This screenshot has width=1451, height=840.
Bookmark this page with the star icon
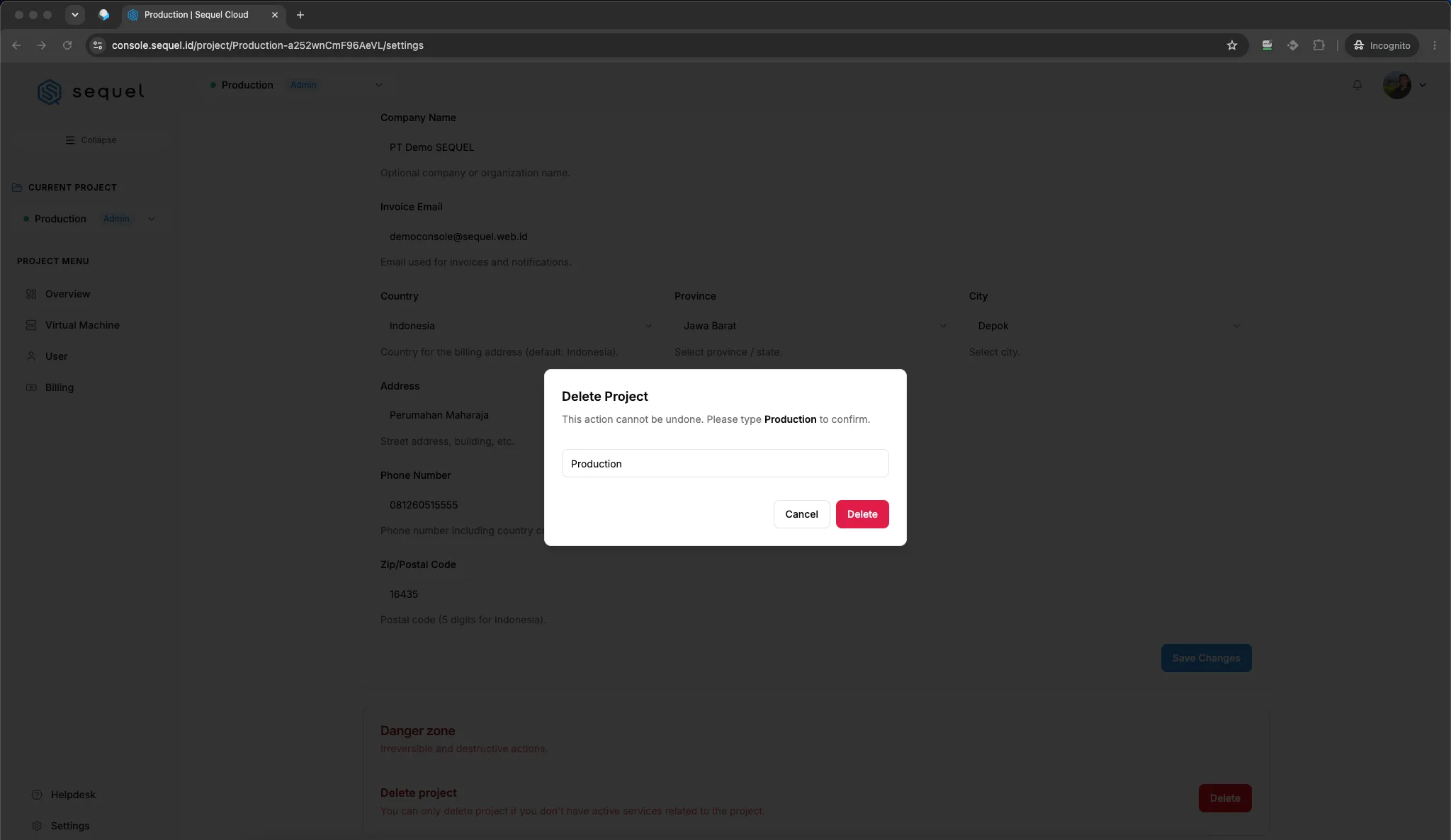1232,45
